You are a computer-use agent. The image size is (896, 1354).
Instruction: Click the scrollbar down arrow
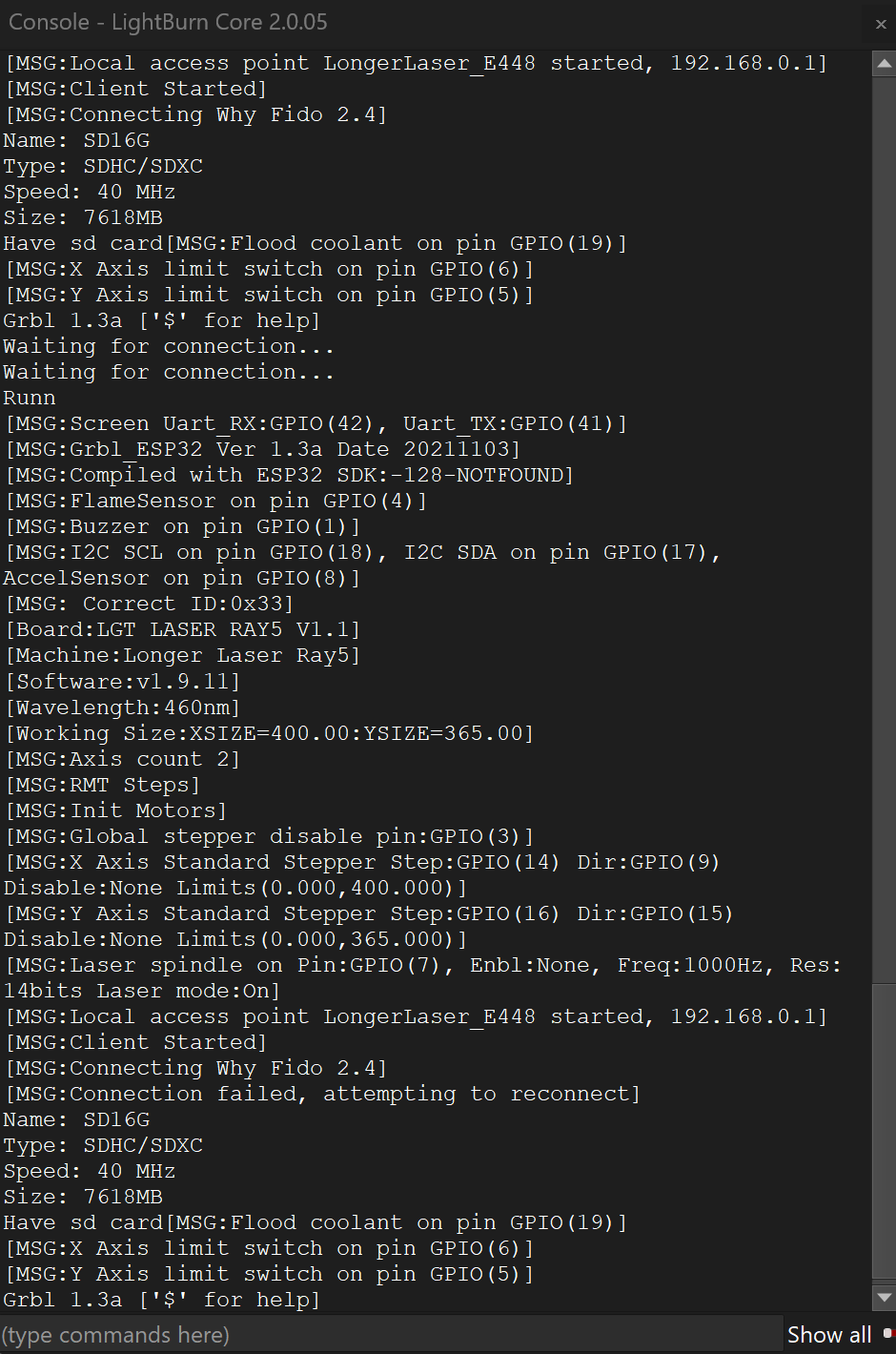click(884, 1298)
